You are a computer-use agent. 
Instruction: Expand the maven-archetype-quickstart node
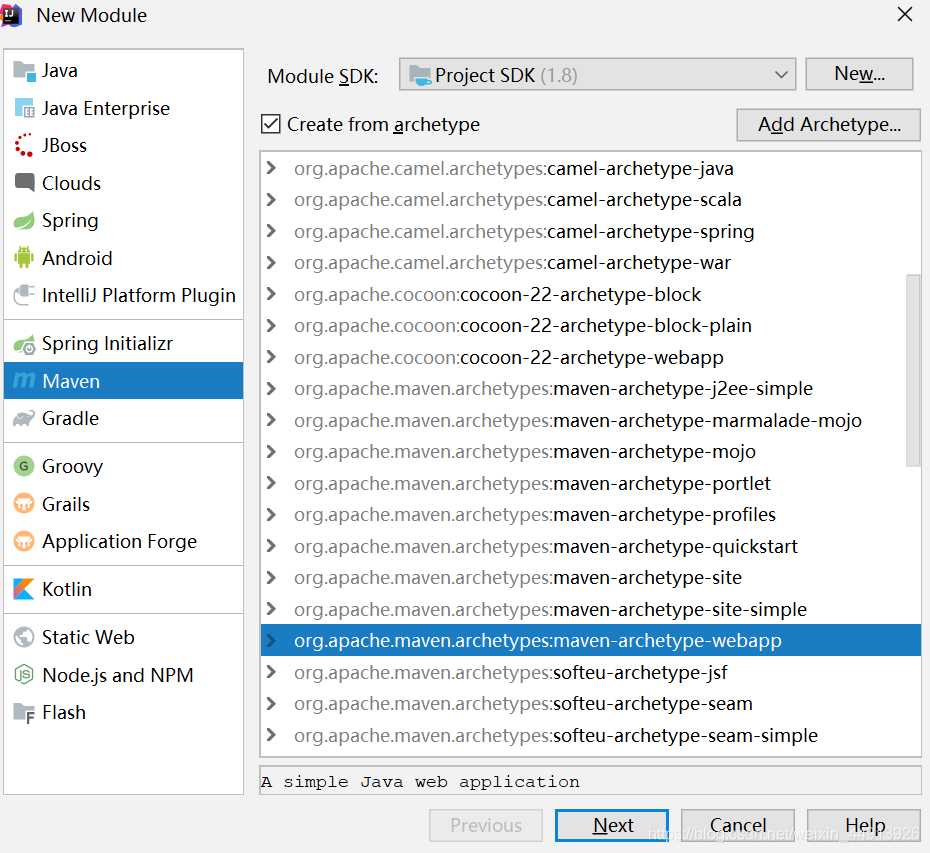(271, 547)
